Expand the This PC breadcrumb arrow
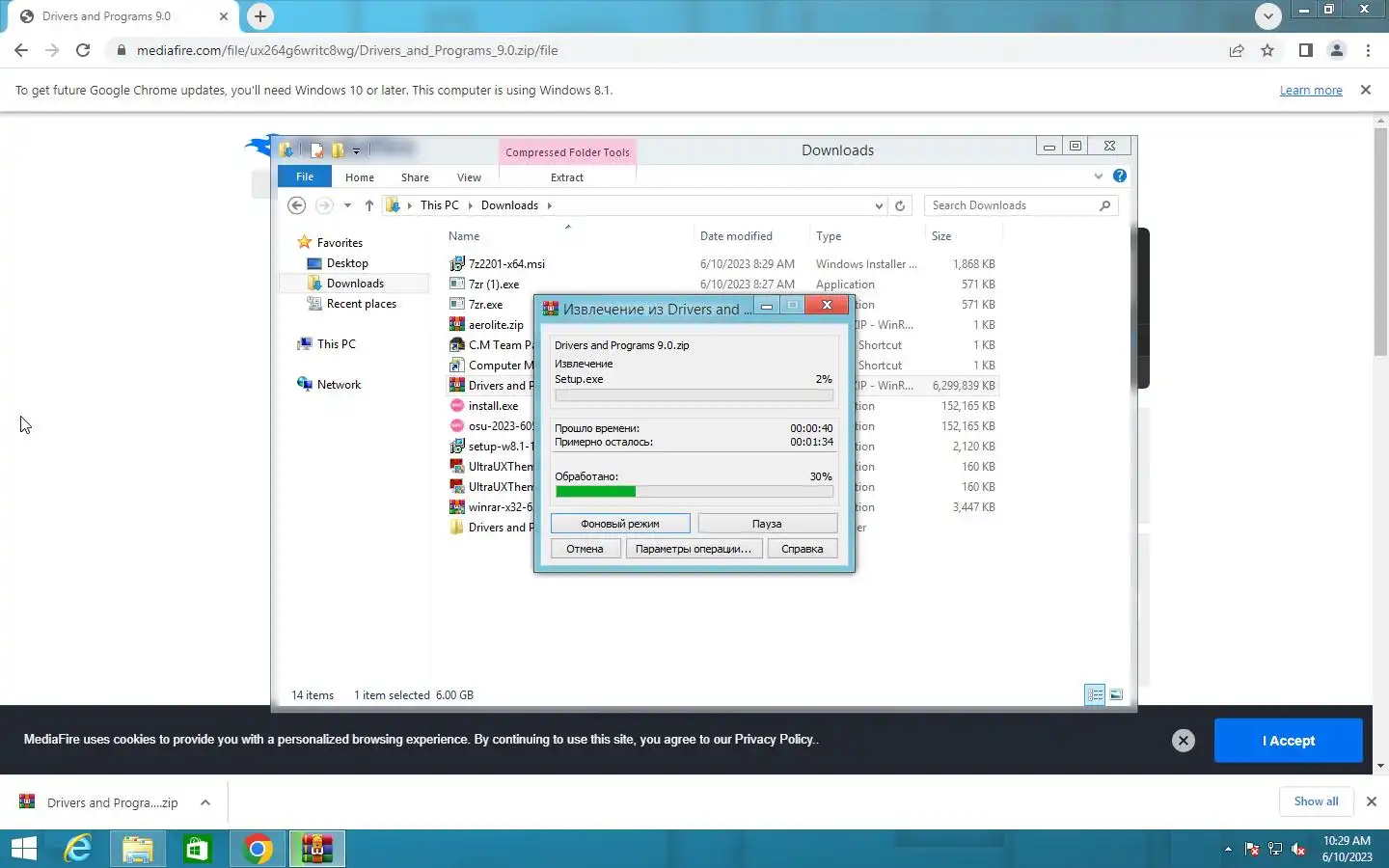1389x868 pixels. click(471, 205)
